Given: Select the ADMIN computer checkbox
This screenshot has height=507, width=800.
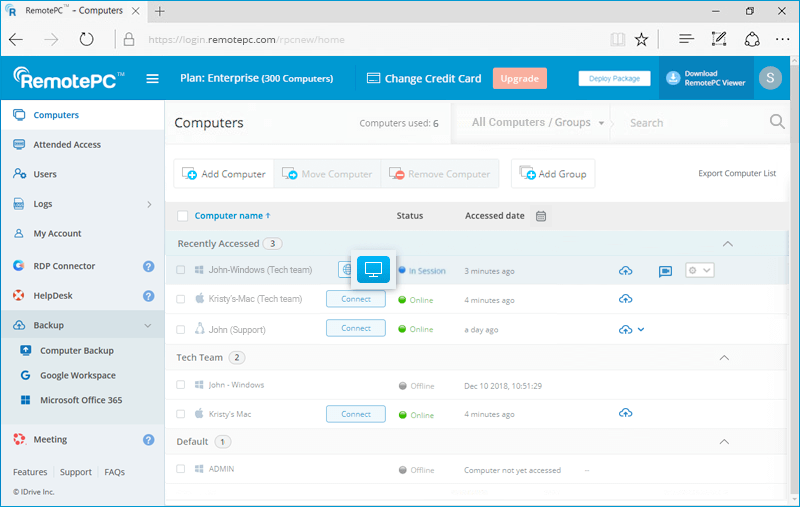Looking at the screenshot, I should [x=181, y=469].
